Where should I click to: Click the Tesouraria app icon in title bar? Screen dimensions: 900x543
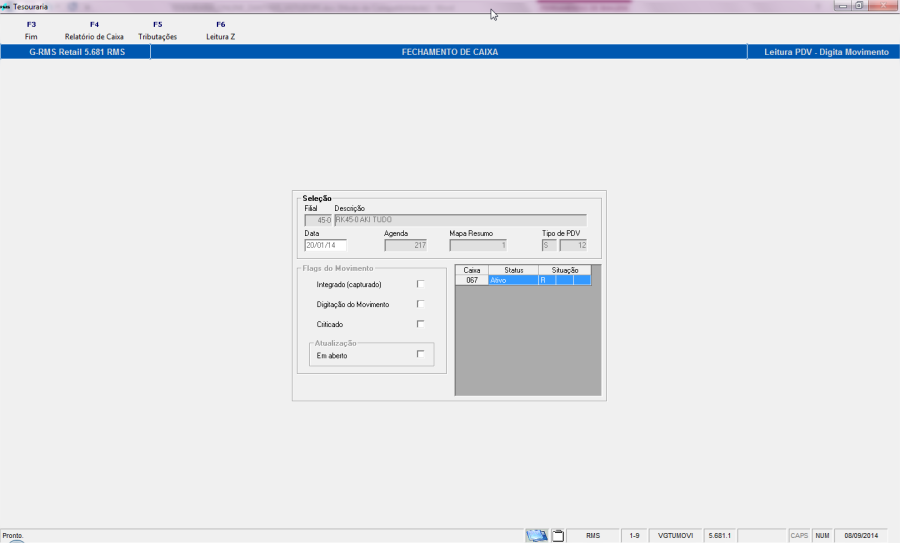pos(6,6)
